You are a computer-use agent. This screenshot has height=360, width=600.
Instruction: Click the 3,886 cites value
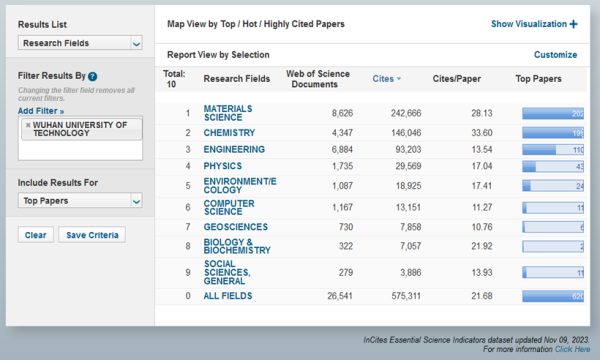pos(411,272)
